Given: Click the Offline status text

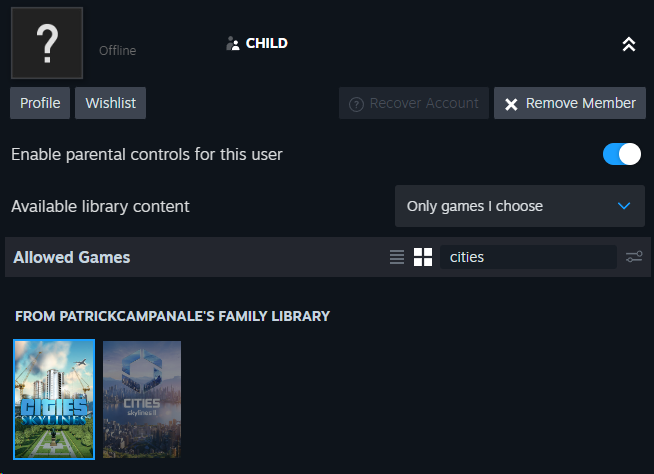Looking at the screenshot, I should tap(117, 51).
